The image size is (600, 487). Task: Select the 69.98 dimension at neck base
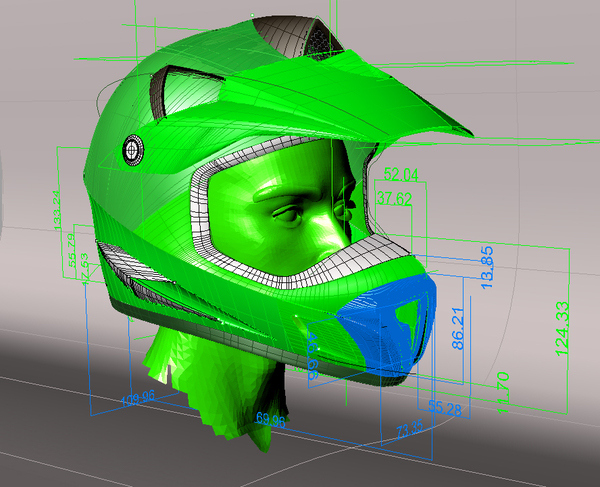point(272,421)
